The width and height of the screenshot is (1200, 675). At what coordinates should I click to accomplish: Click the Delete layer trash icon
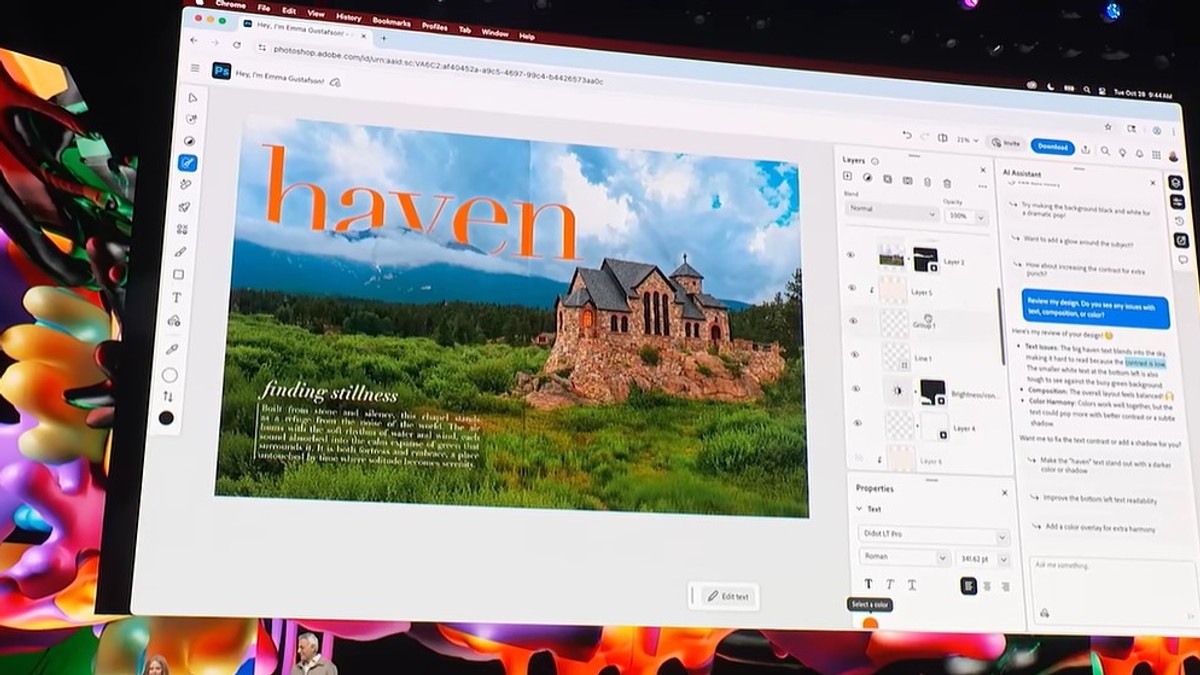pos(947,183)
